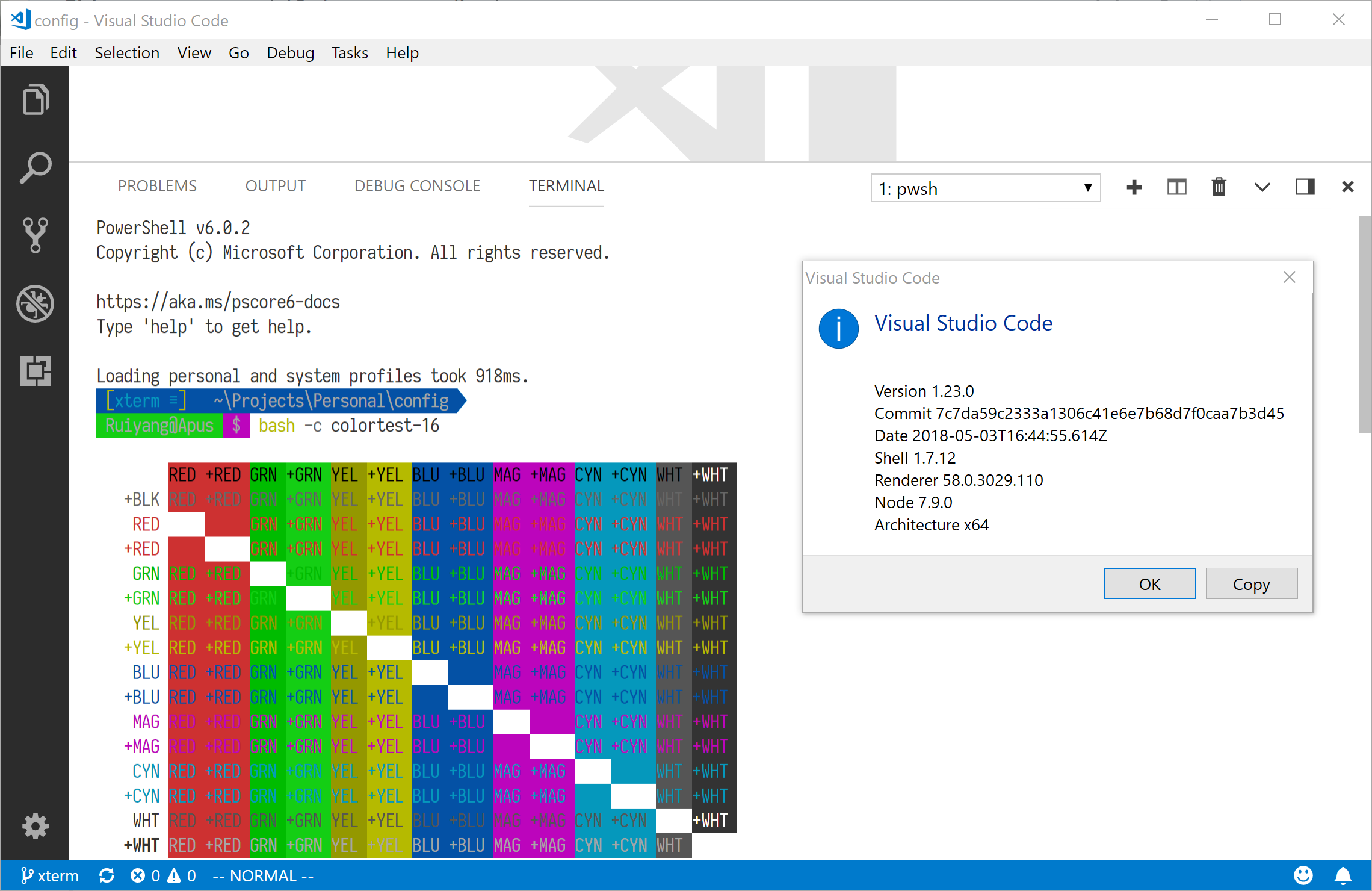Collapse panel with the chevron arrow
1372x891 pixels.
(x=1262, y=187)
